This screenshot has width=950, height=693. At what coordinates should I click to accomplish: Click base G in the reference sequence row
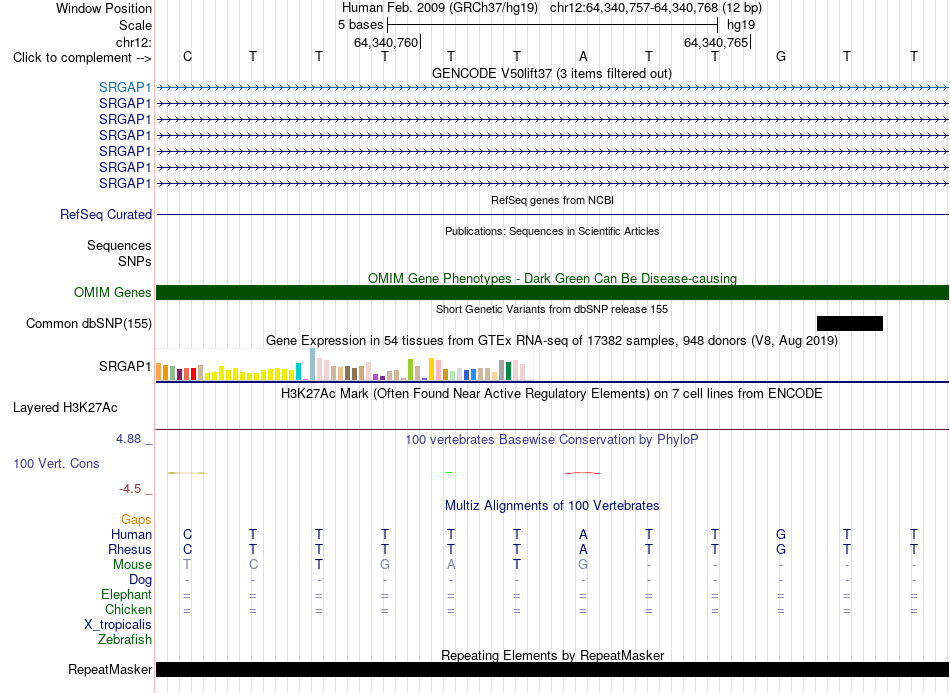pos(781,56)
